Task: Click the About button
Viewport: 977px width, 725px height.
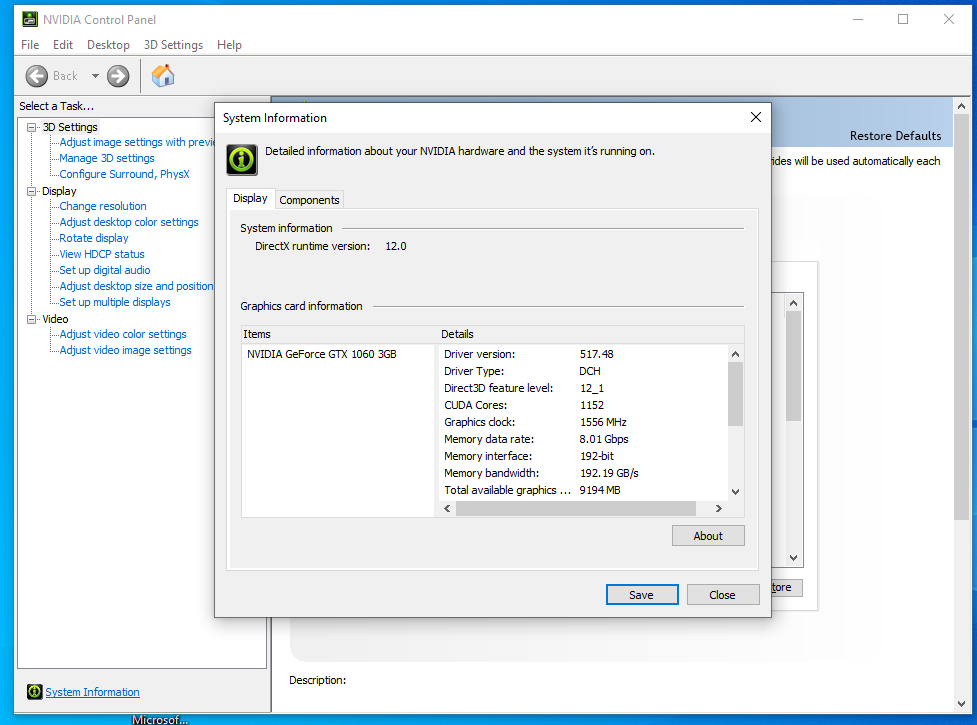Action: pyautogui.click(x=708, y=536)
